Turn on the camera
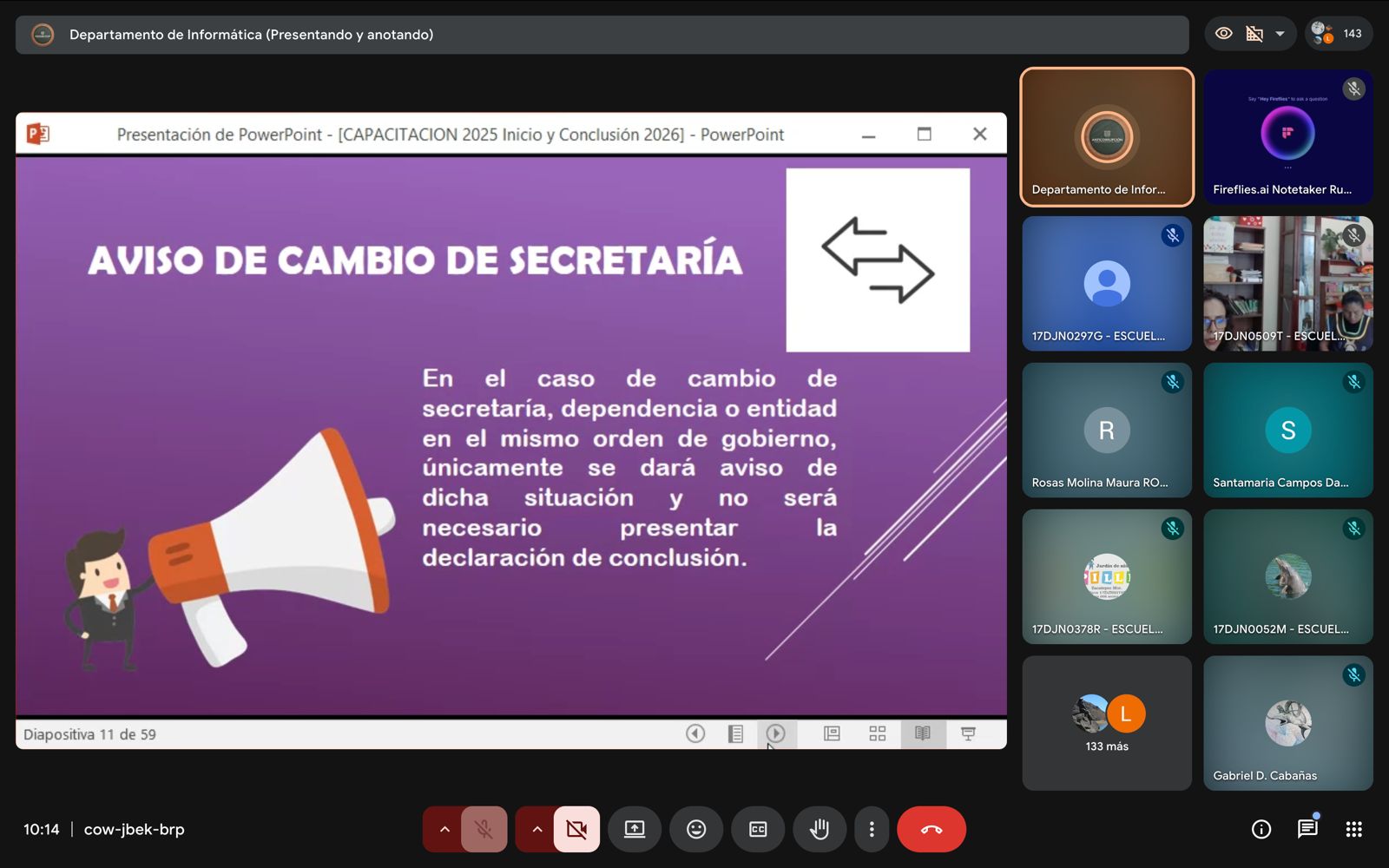 576,830
